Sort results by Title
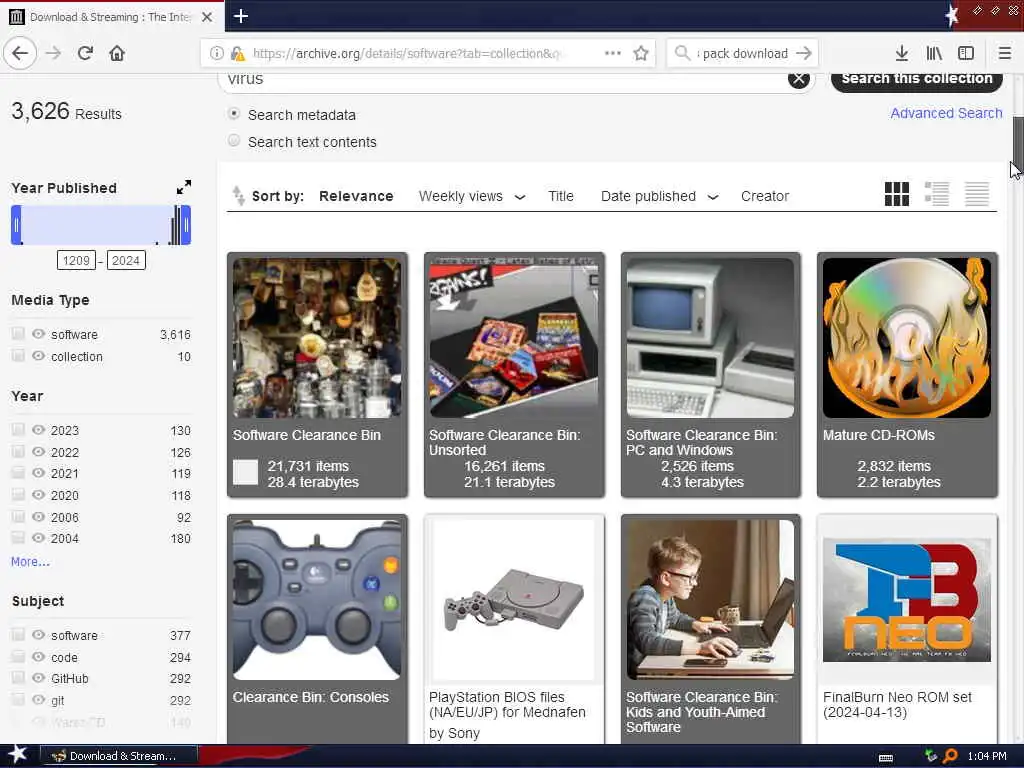Screen dimensions: 1024x768 point(560,196)
